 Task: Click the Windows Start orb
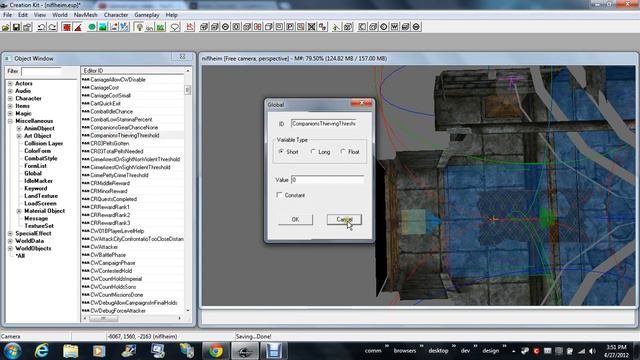pos(13,351)
